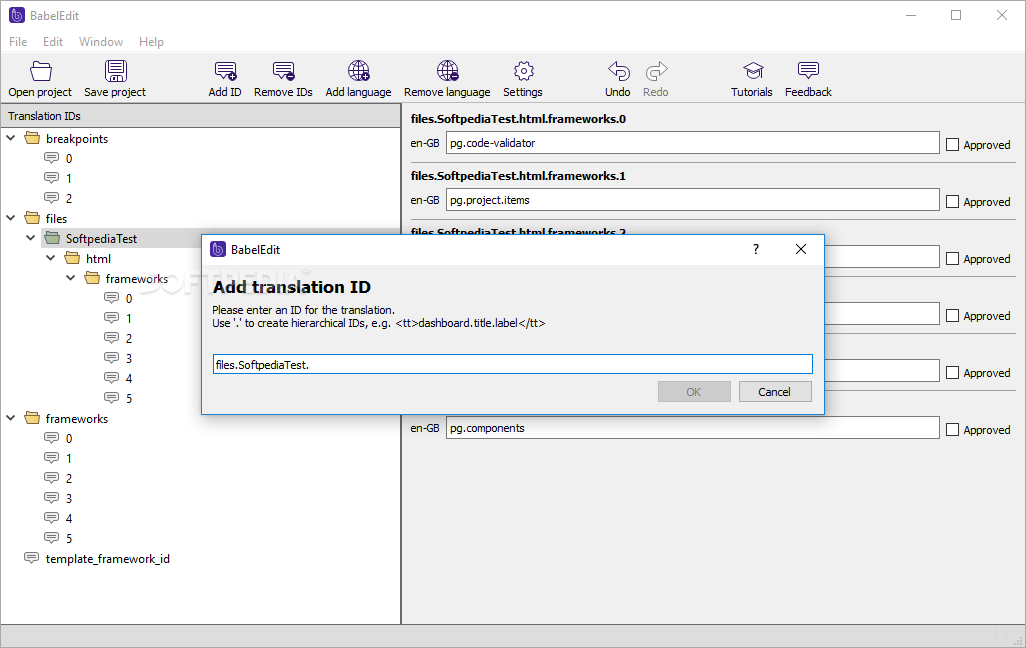This screenshot has width=1026, height=648.
Task: Select ID 4 under top-level frameworks
Action: 69,518
